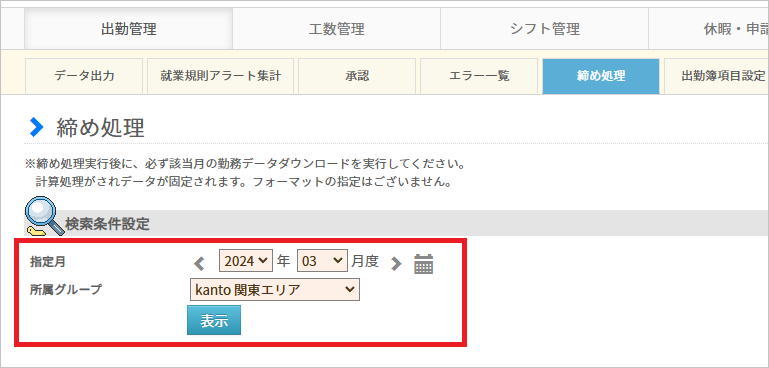The image size is (769, 368).
Task: Click blue chevron beside 締め処理 heading
Action: tap(36, 128)
